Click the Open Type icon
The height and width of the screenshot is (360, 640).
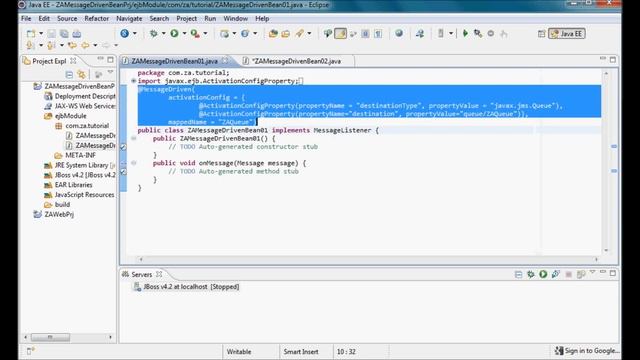pos(273,33)
